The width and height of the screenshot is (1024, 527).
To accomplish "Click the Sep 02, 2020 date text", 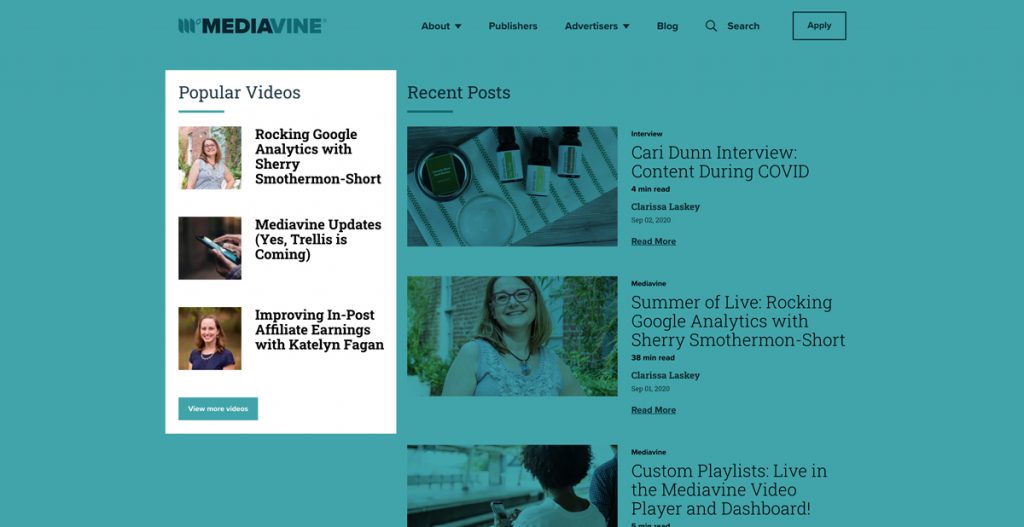I will click(650, 221).
